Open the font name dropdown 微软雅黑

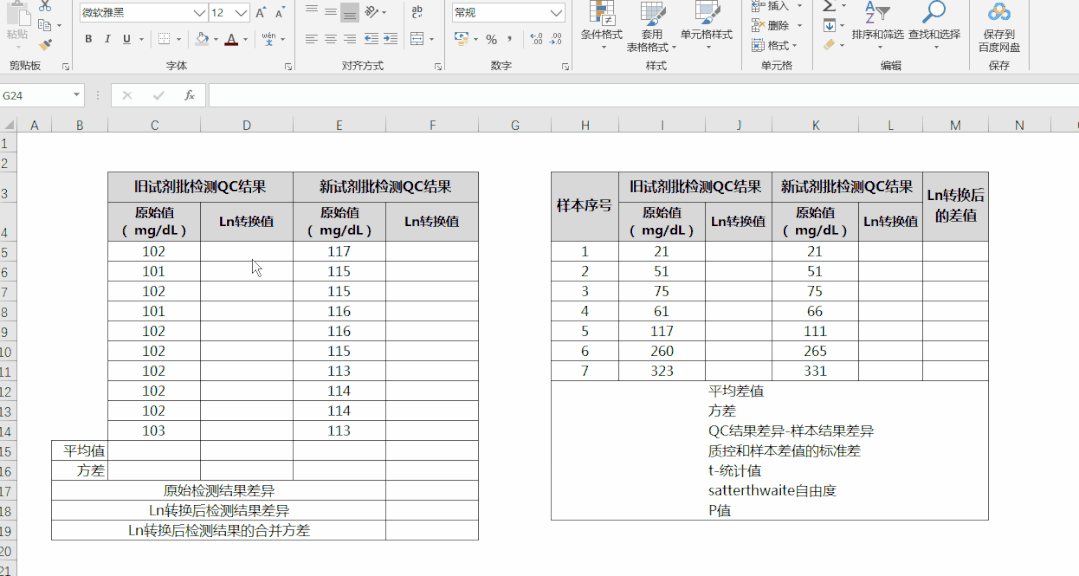[x=199, y=13]
